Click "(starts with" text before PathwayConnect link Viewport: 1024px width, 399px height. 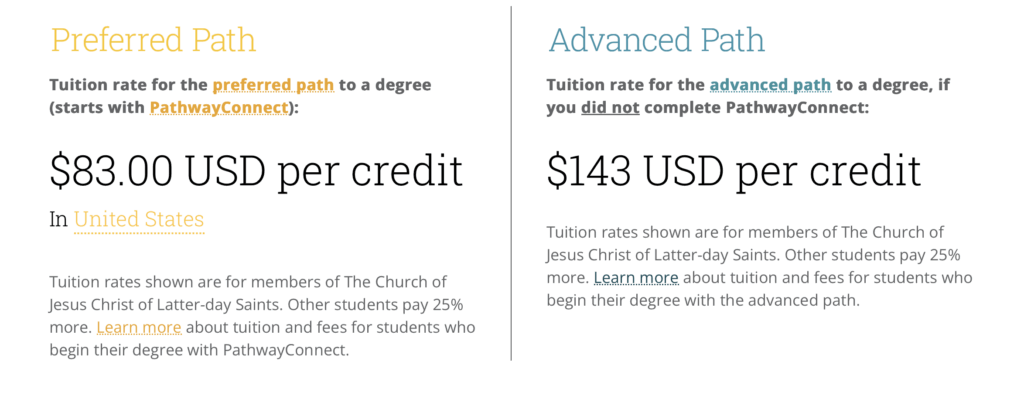point(98,107)
